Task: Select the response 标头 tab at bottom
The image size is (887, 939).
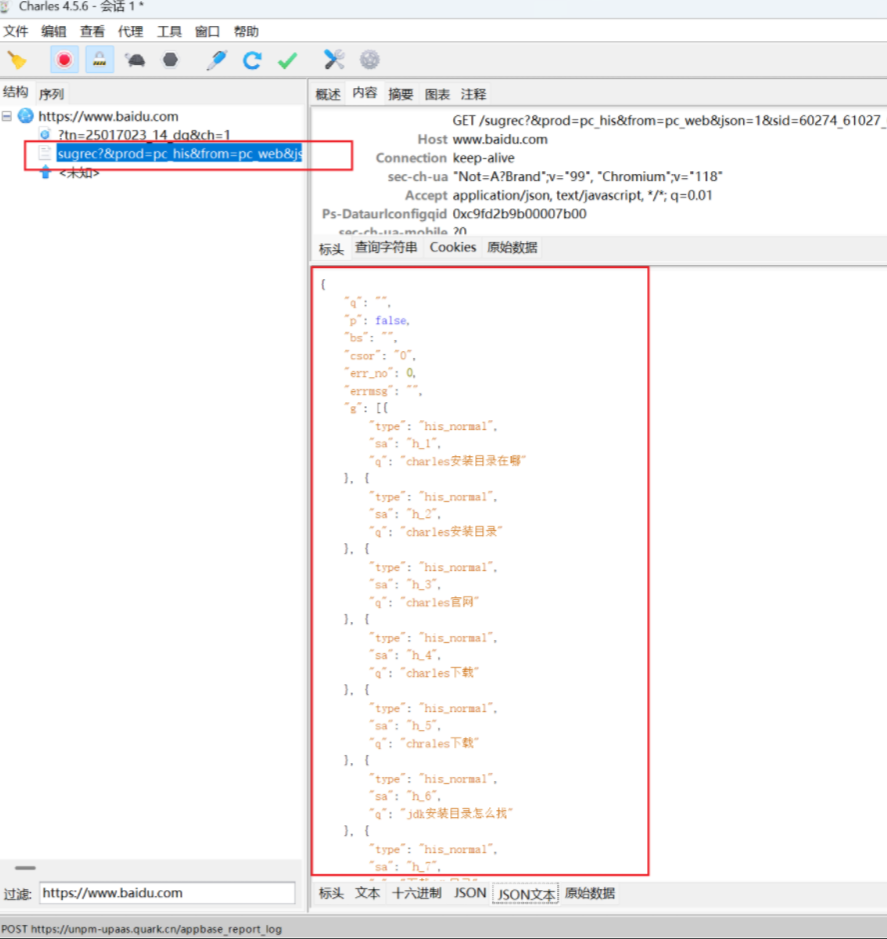Action: pos(331,893)
